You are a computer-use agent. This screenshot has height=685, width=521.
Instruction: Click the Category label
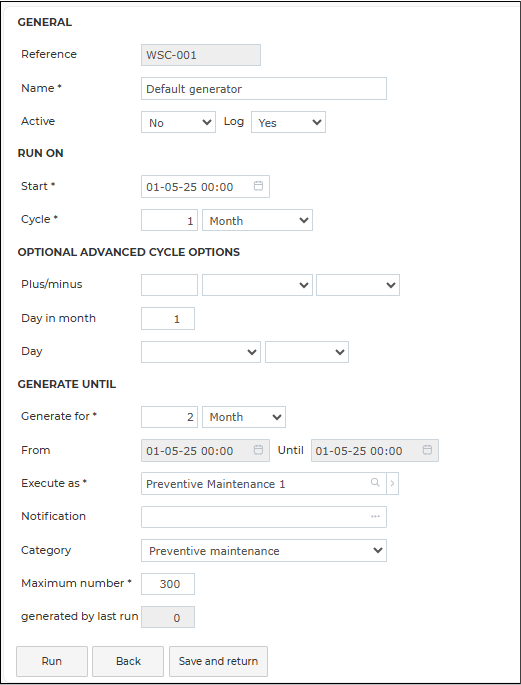(46, 550)
